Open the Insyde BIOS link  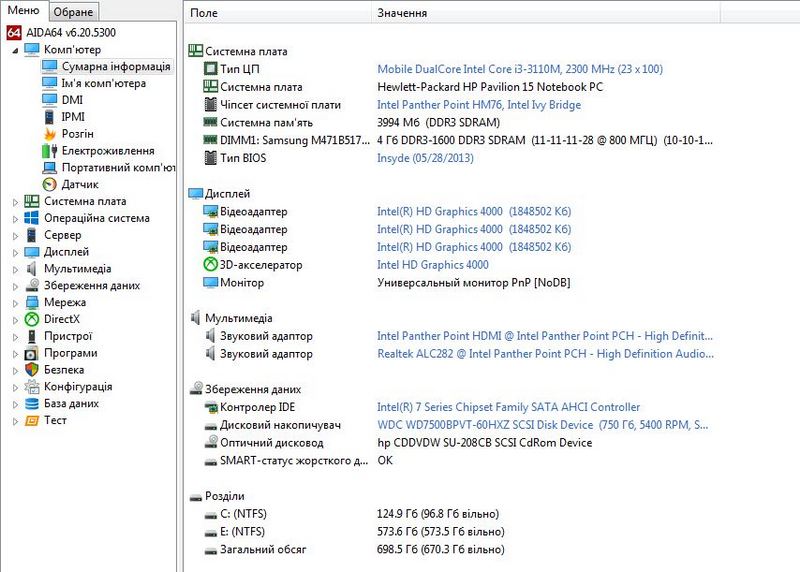pos(425,158)
